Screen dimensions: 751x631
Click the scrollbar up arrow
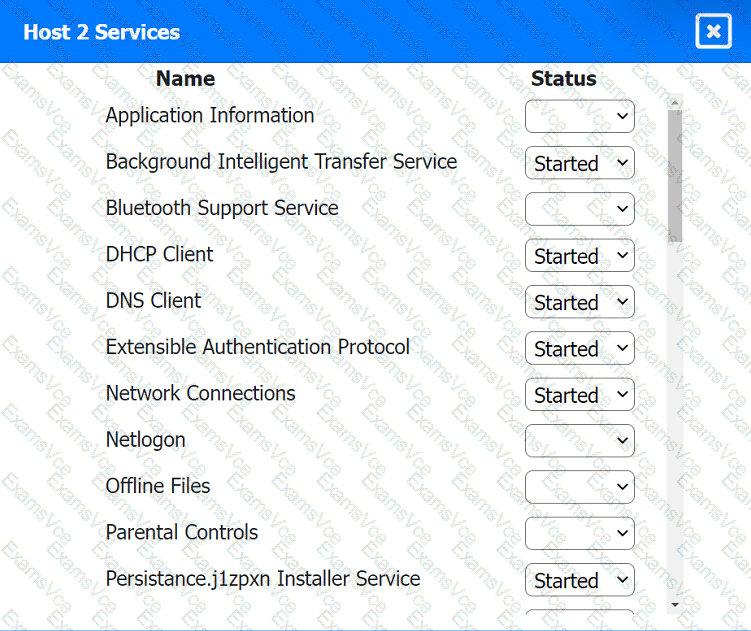pyautogui.click(x=675, y=102)
